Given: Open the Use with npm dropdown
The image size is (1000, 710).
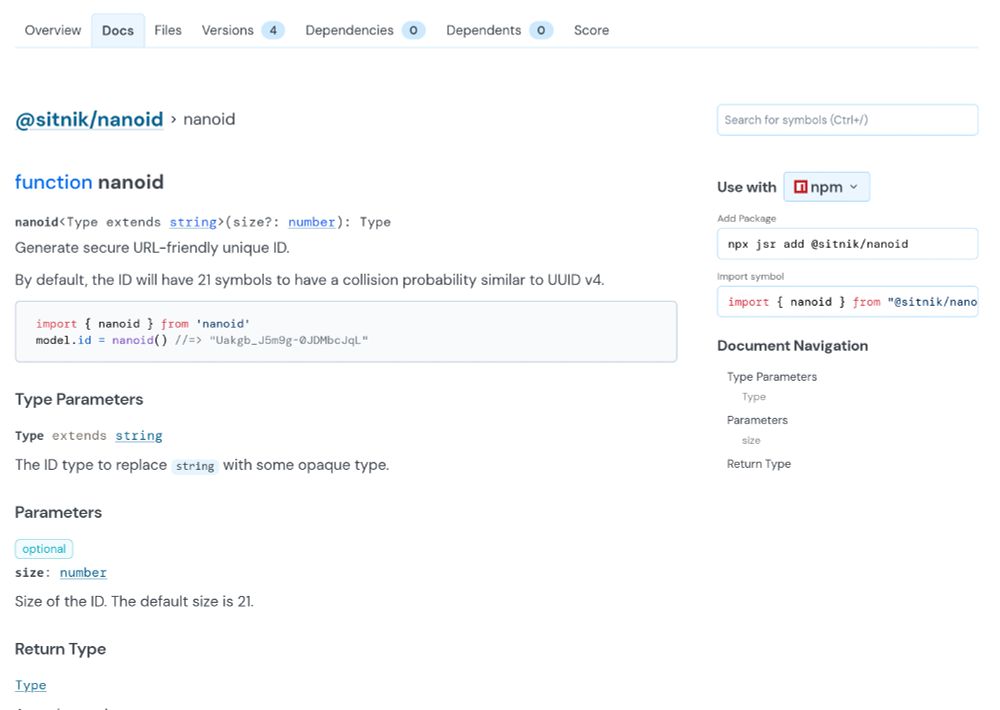Looking at the screenshot, I should pyautogui.click(x=826, y=187).
